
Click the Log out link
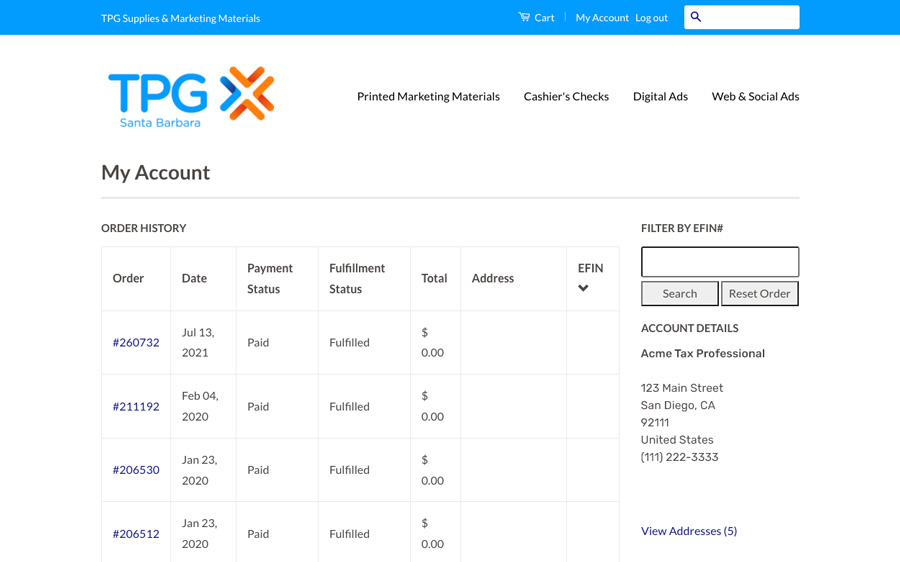651,18
